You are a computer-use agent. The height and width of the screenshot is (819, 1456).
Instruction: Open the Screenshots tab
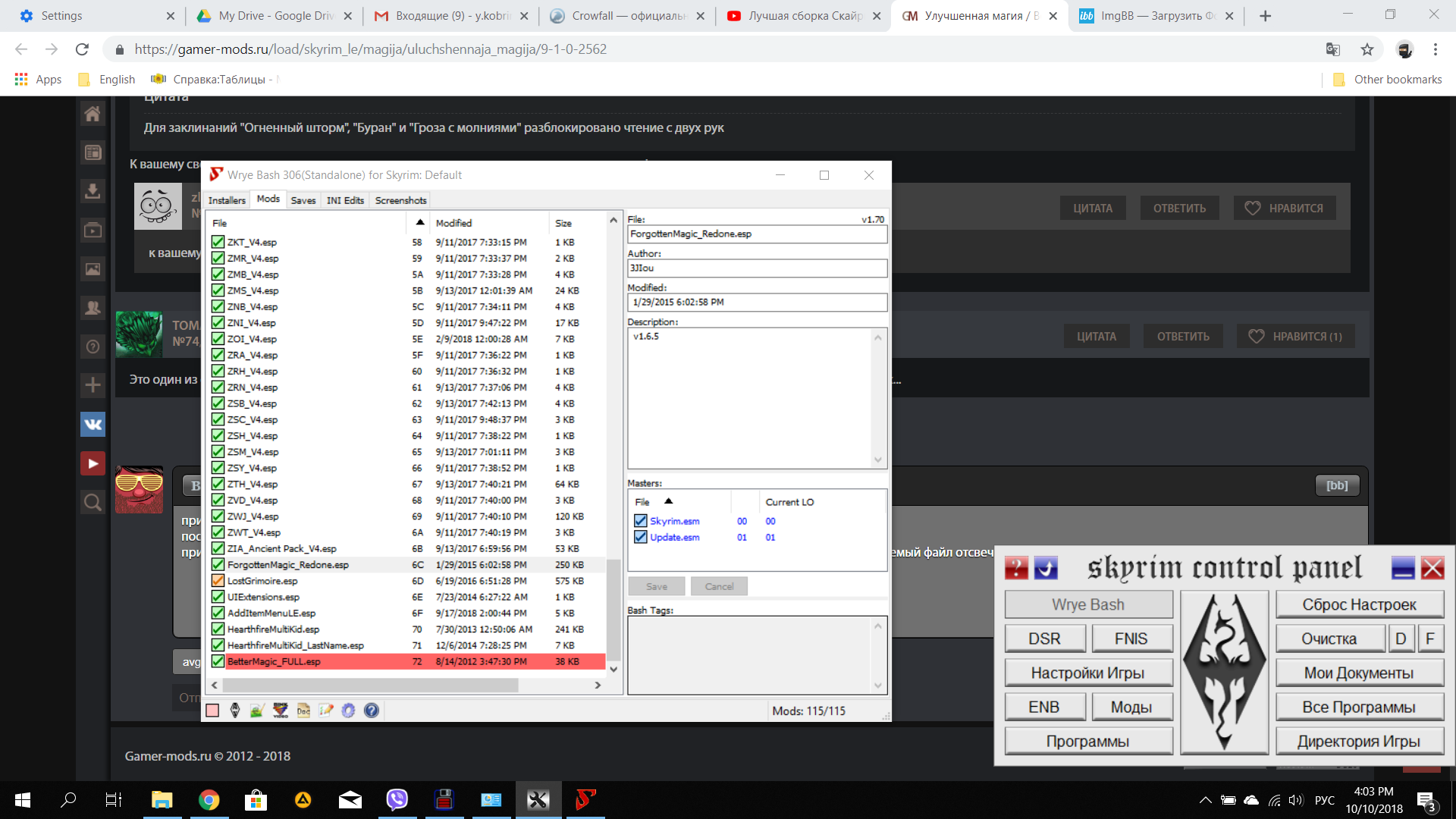pyautogui.click(x=400, y=200)
